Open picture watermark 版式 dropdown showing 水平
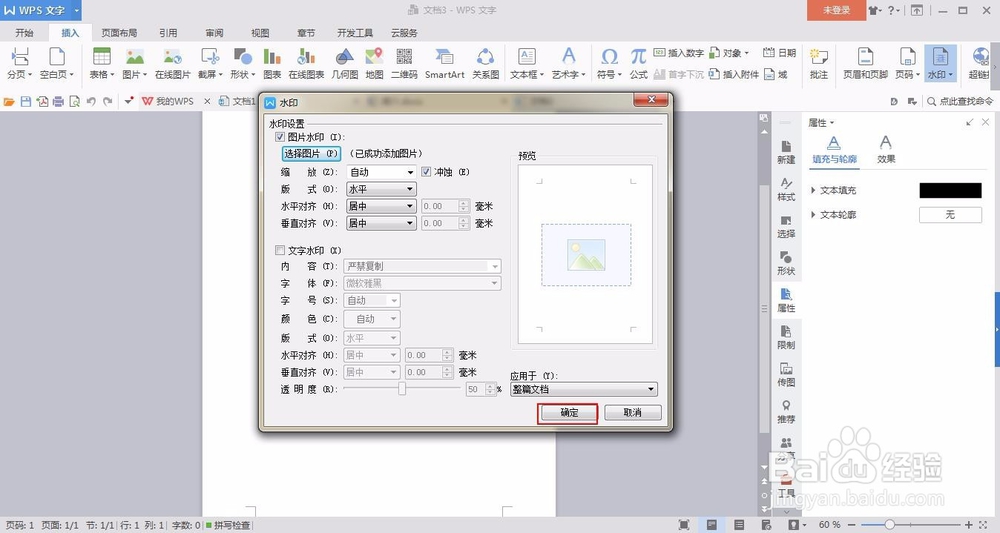 pos(381,189)
